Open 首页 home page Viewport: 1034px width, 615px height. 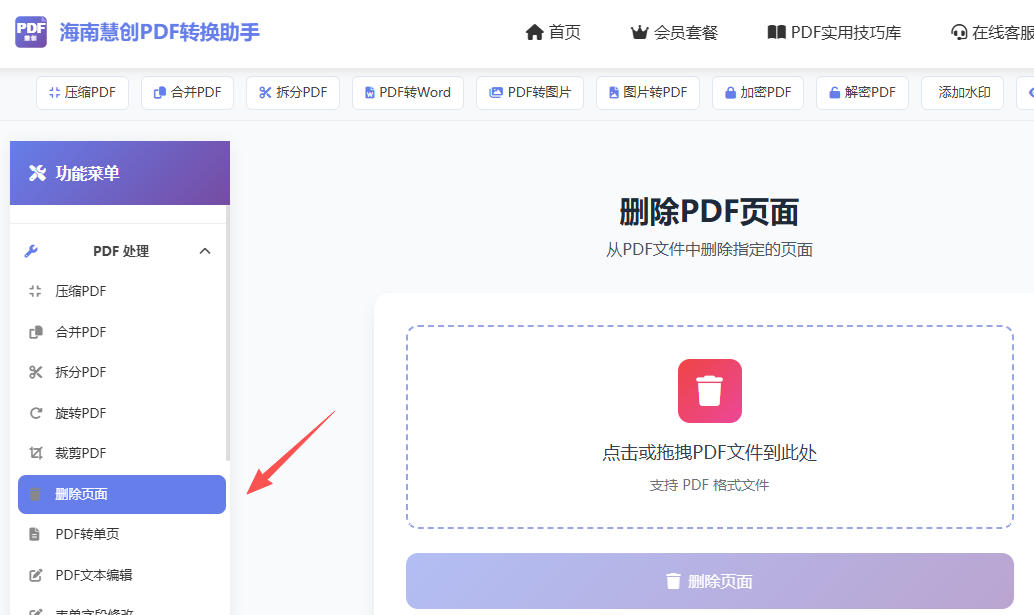tap(553, 32)
